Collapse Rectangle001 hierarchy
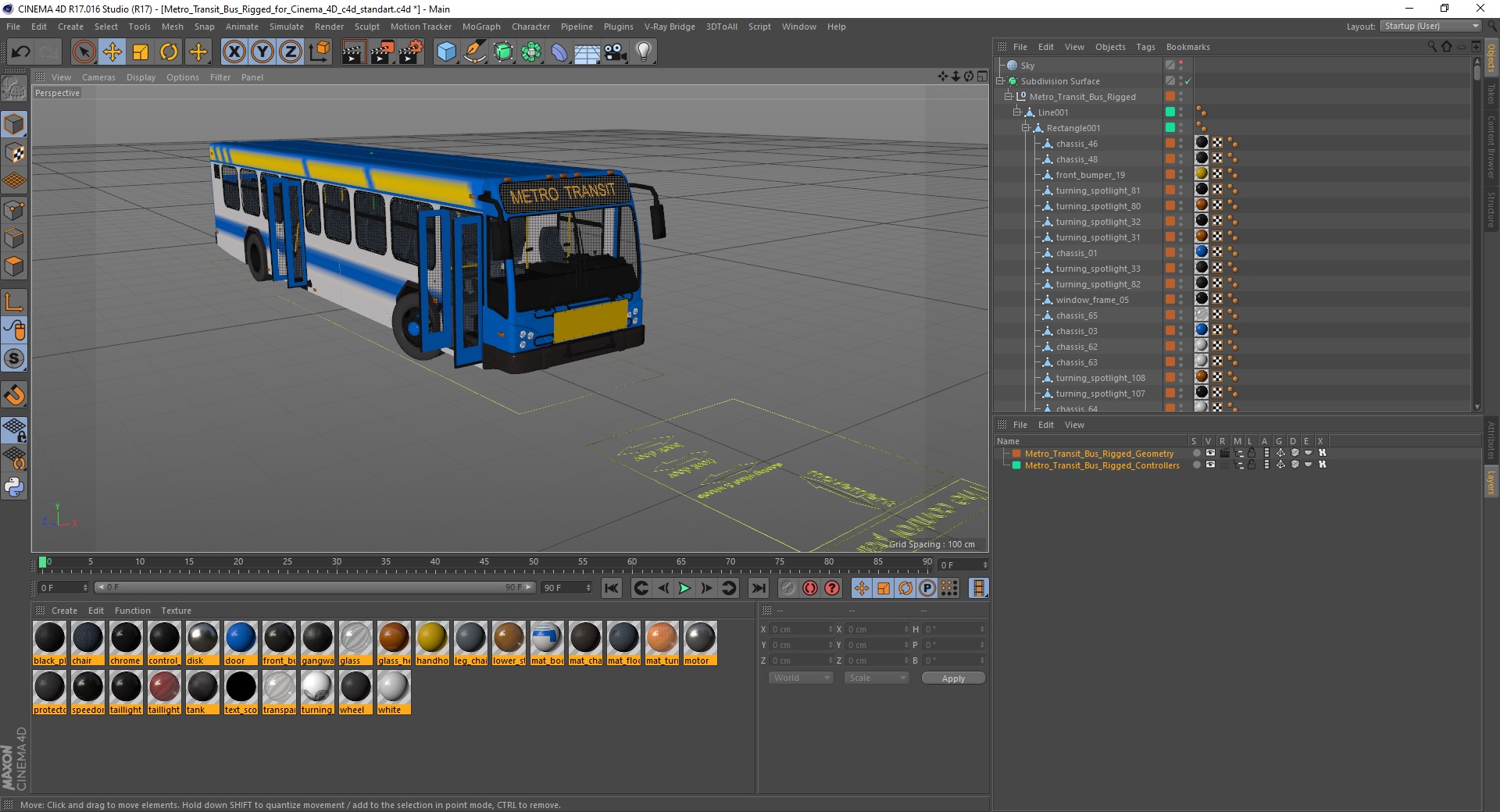The width and height of the screenshot is (1500, 812). coord(1026,128)
